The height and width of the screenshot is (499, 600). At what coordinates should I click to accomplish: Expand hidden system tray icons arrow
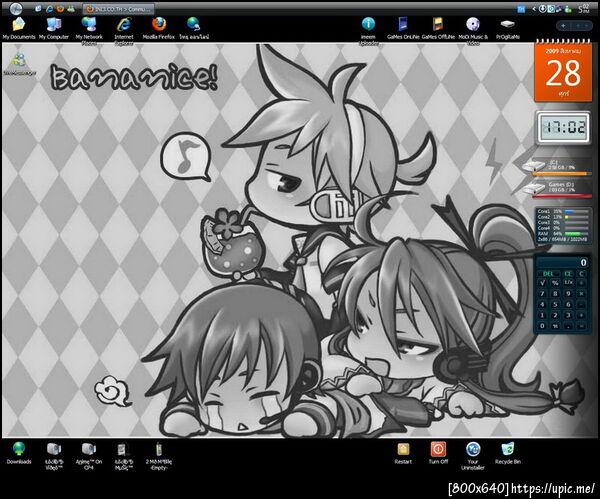coord(534,9)
